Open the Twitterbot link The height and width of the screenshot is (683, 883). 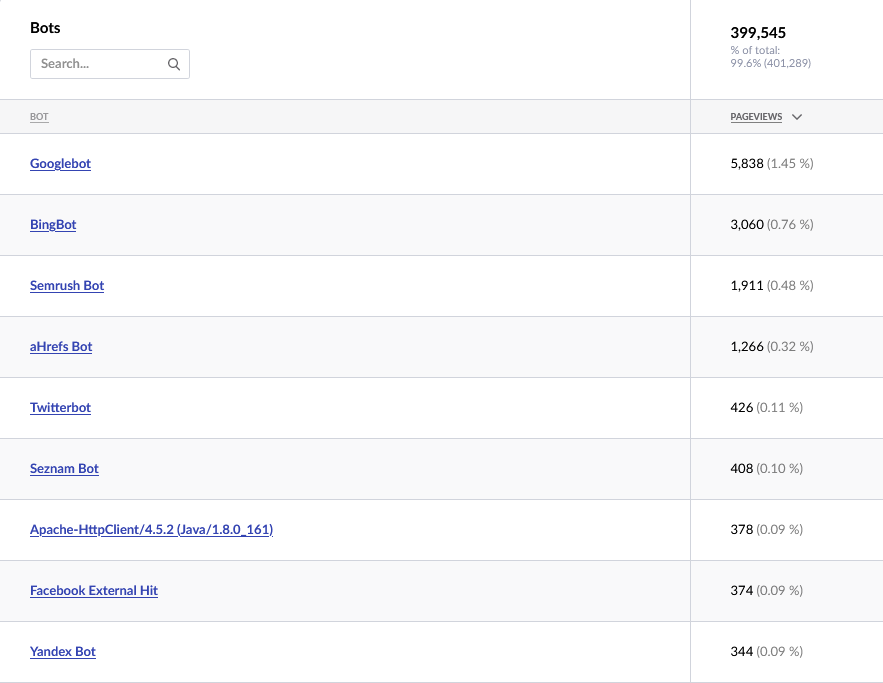point(60,408)
